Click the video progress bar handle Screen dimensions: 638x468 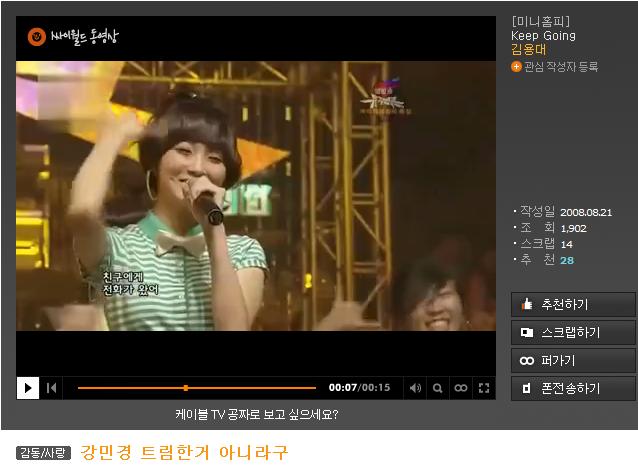pos(186,388)
